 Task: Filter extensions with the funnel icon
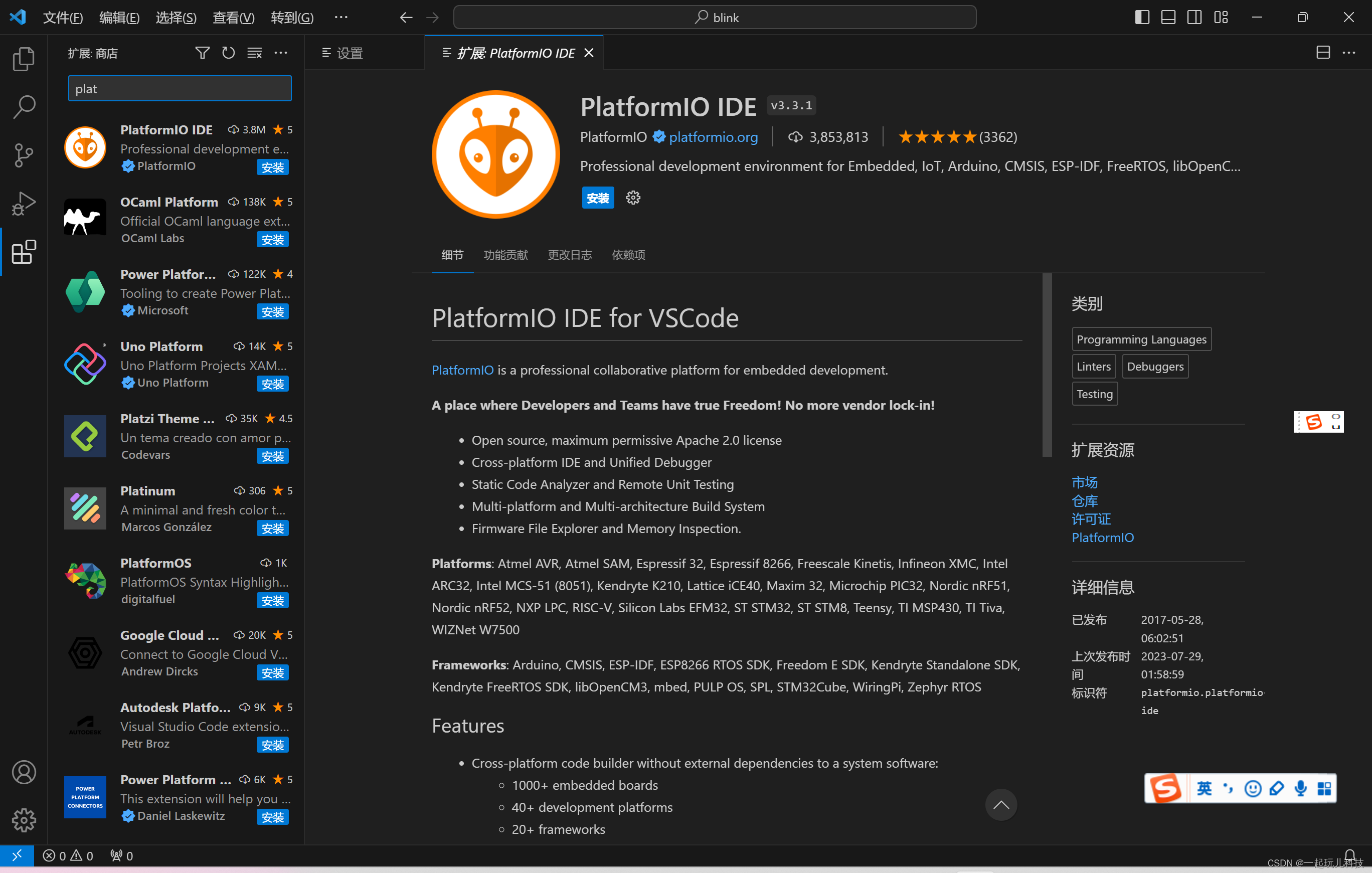pos(202,53)
